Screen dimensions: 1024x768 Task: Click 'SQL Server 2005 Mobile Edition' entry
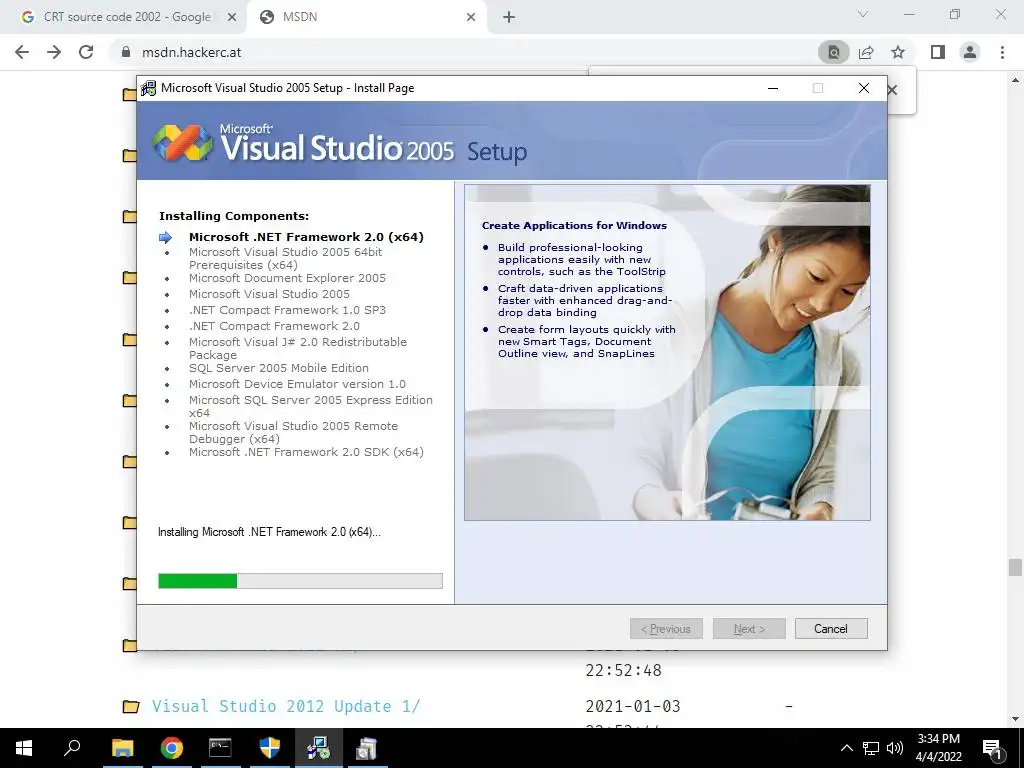[x=279, y=368]
